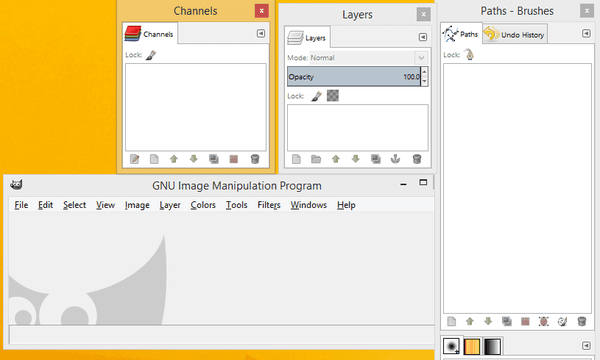Close the Channels window

[261, 11]
